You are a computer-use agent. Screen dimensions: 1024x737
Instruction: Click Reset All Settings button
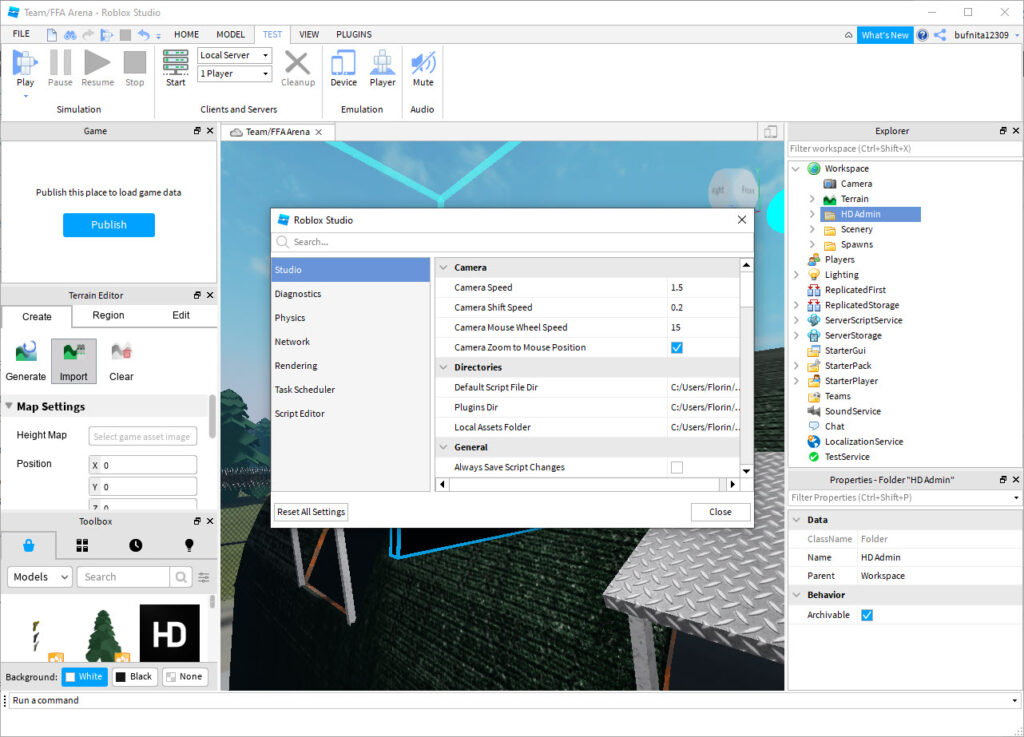point(311,512)
